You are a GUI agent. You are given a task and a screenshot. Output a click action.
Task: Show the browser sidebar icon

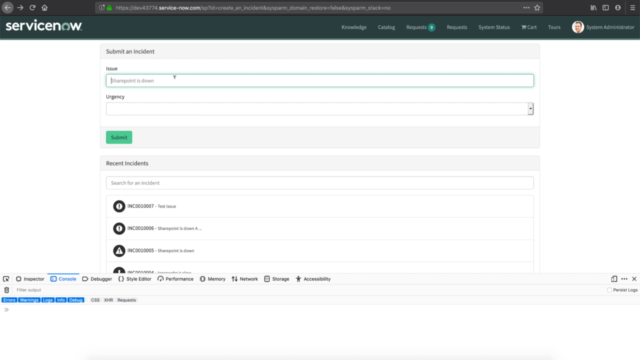(x=606, y=8)
